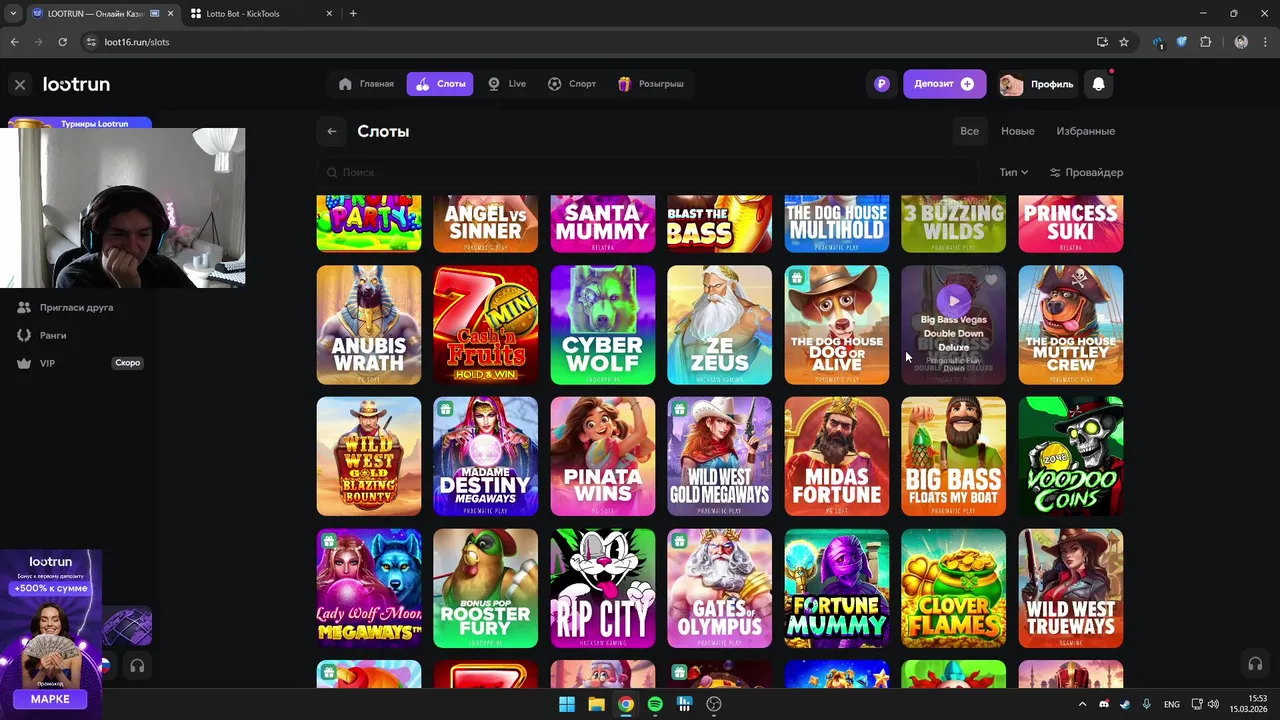Open the Live section tab
1280x720 pixels.
(x=506, y=84)
